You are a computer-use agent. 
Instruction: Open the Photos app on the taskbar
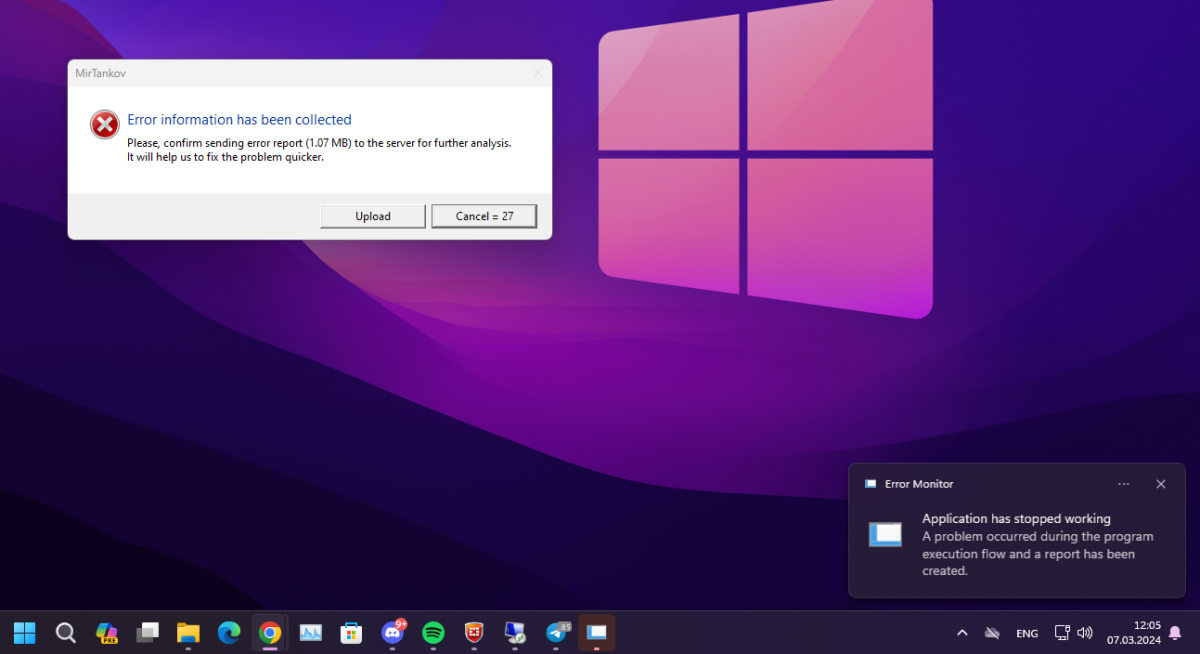[x=310, y=632]
